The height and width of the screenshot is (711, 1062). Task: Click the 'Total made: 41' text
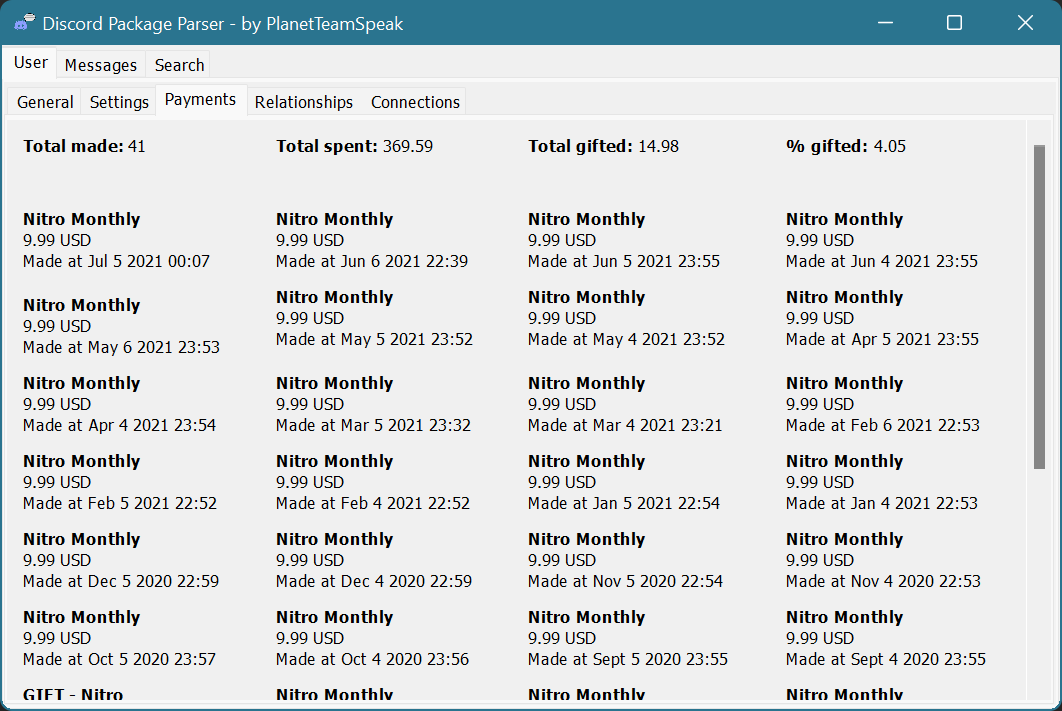click(84, 146)
